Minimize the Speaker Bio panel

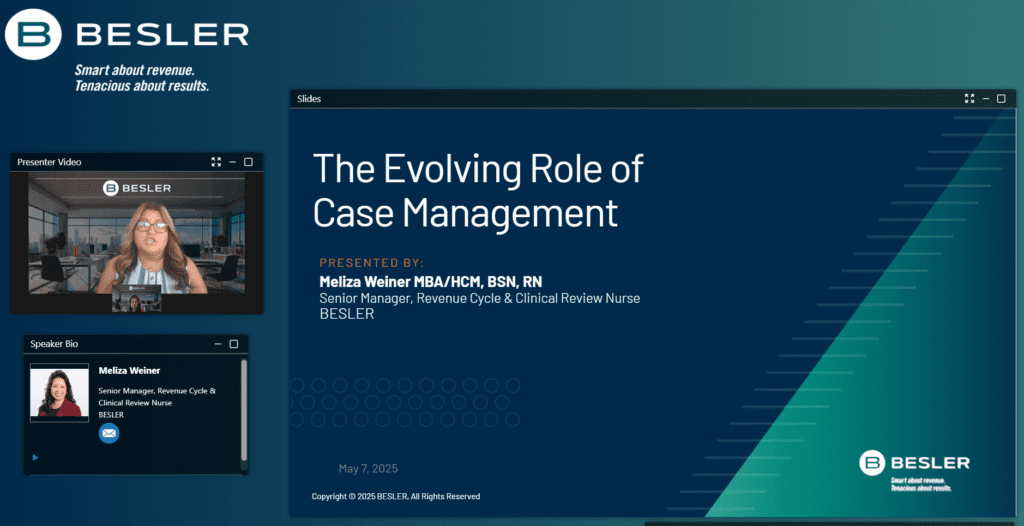pos(218,344)
